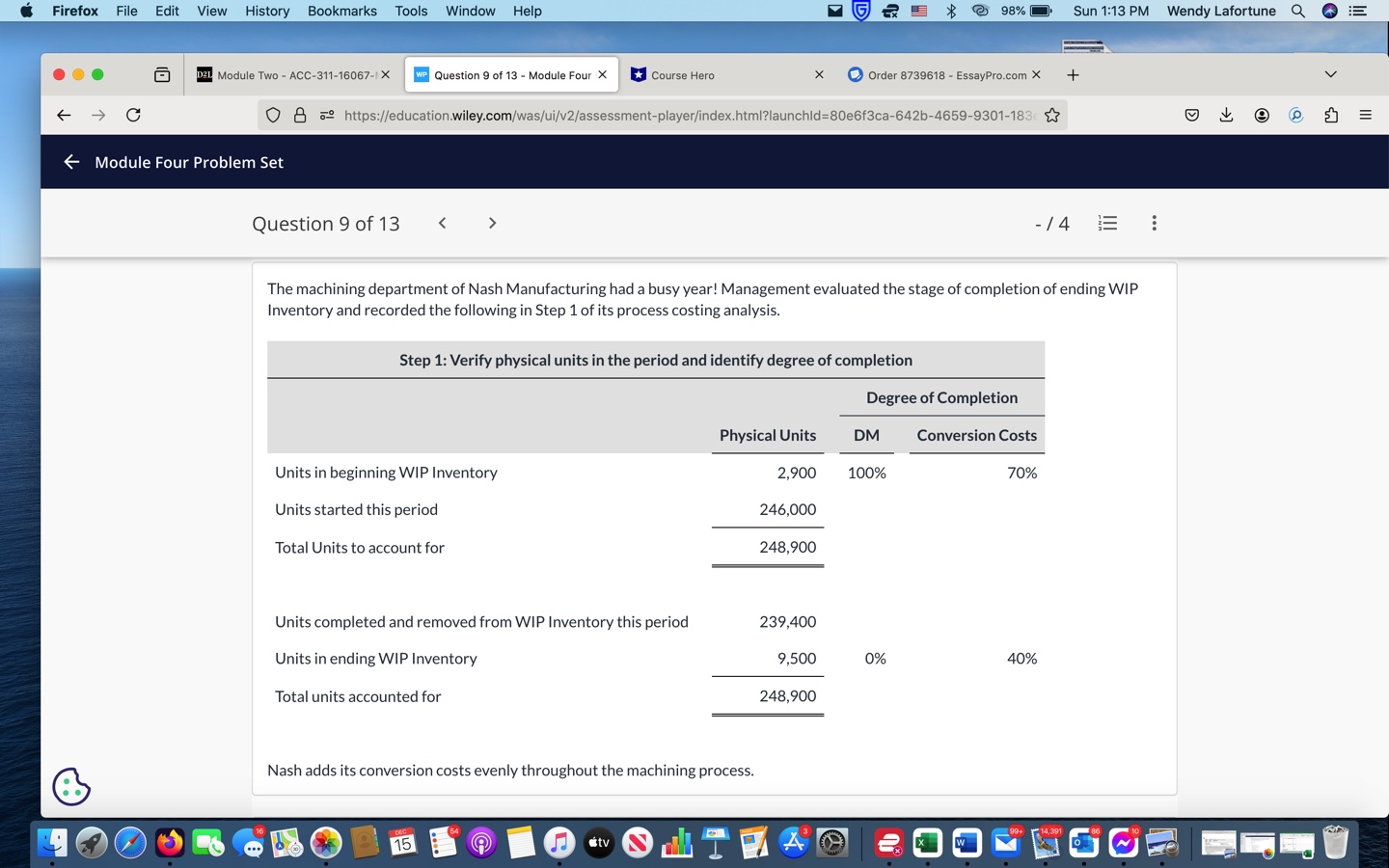
Task: Open the History menu
Action: click(267, 11)
